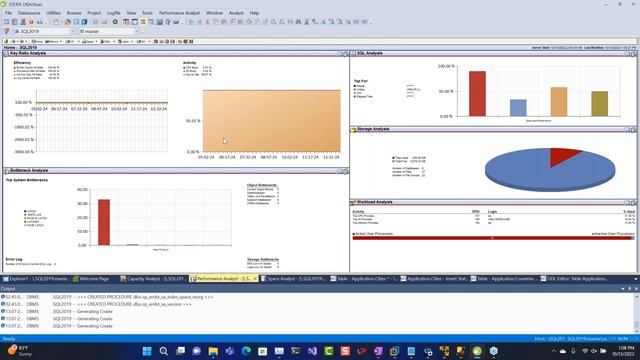Open the Output panel options dropdown arrow

(622, 289)
